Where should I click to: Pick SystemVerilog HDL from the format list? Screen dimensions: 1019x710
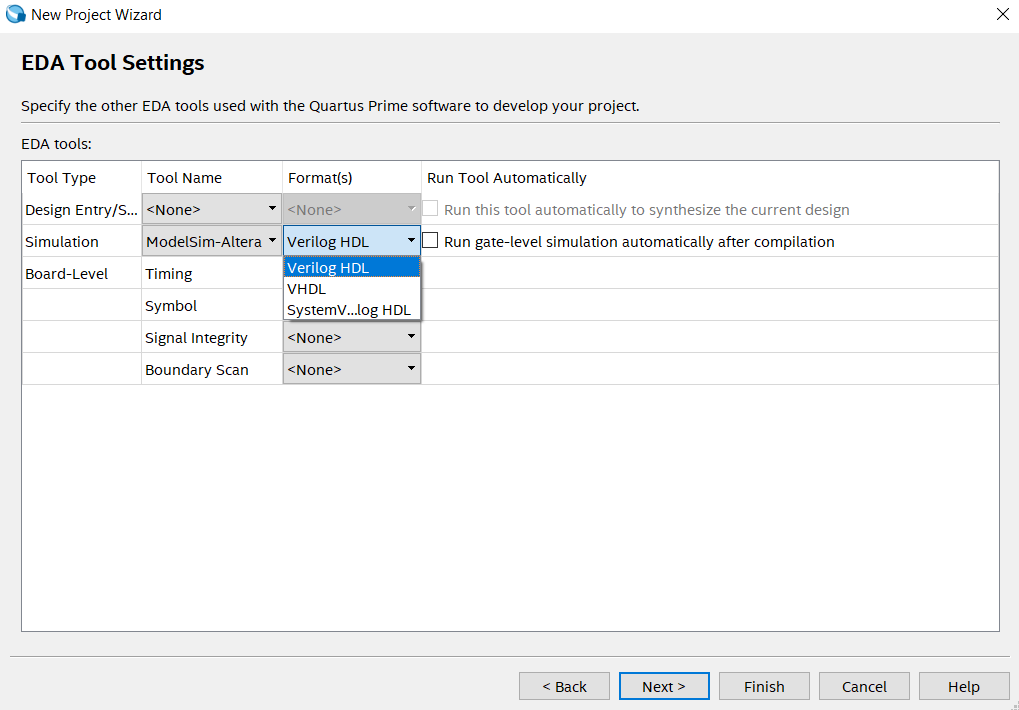click(351, 310)
